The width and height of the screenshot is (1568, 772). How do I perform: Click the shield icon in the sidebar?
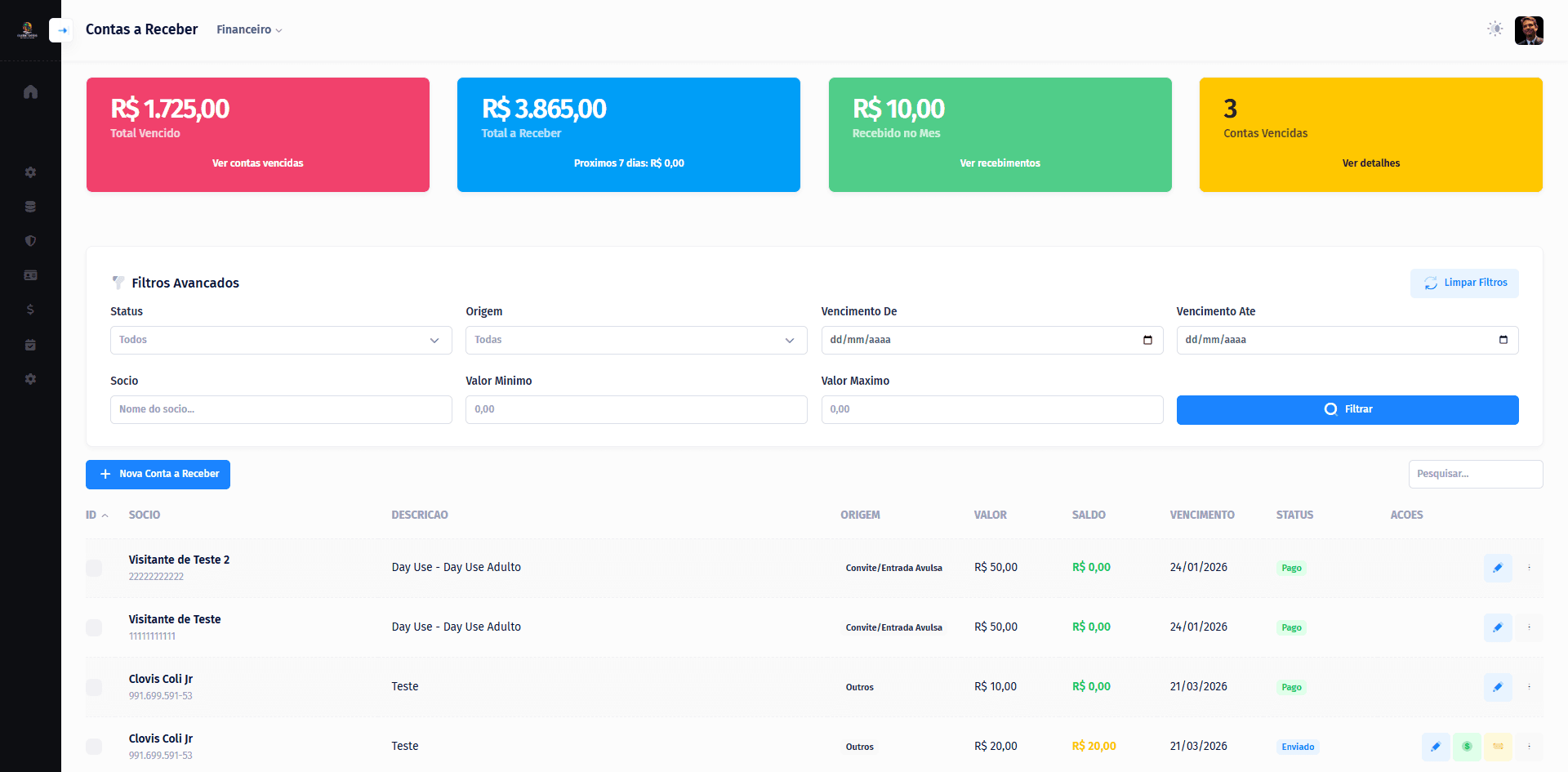(30, 241)
